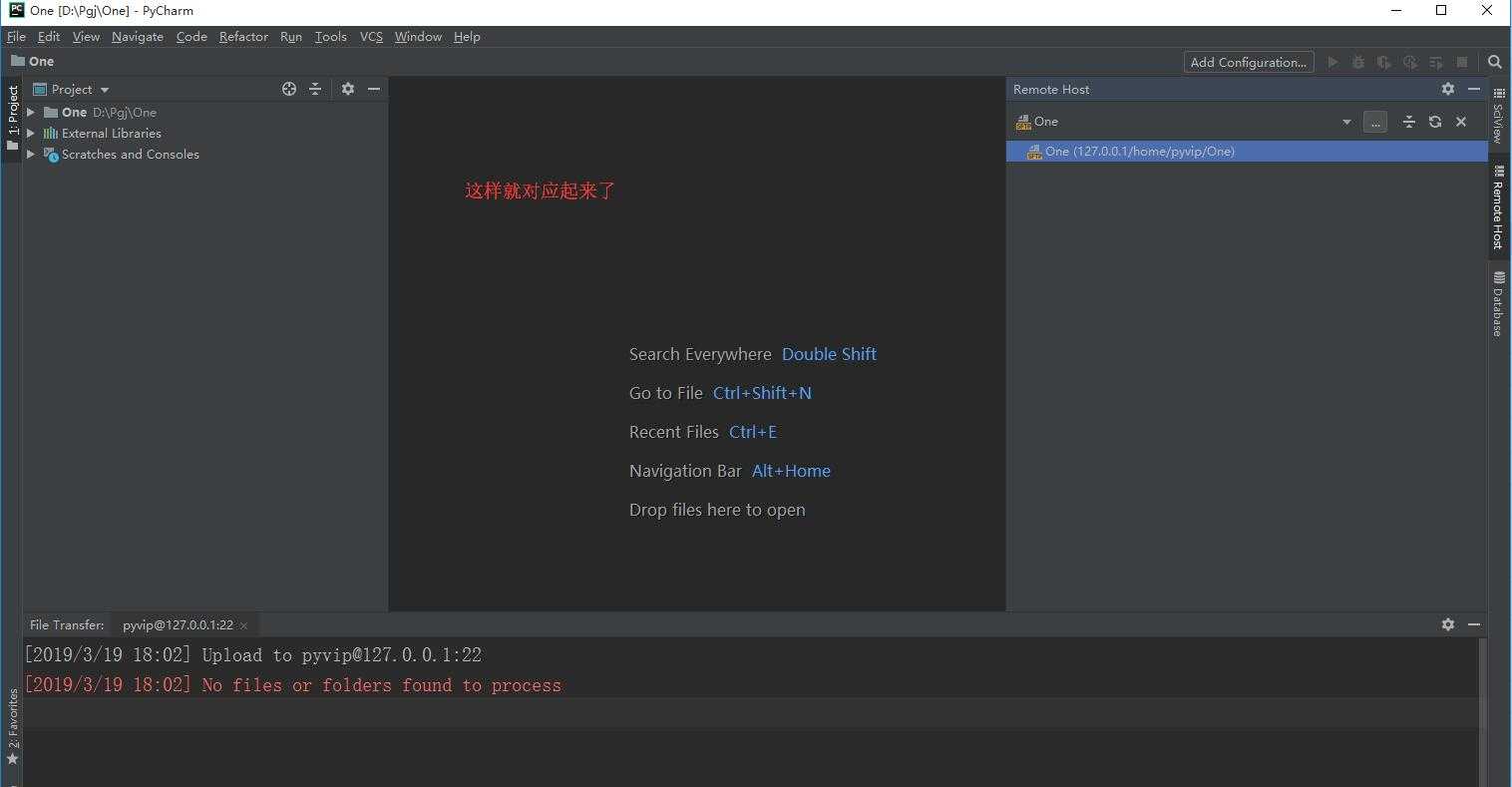Open the Run menu
The image size is (1512, 787).
(291, 37)
